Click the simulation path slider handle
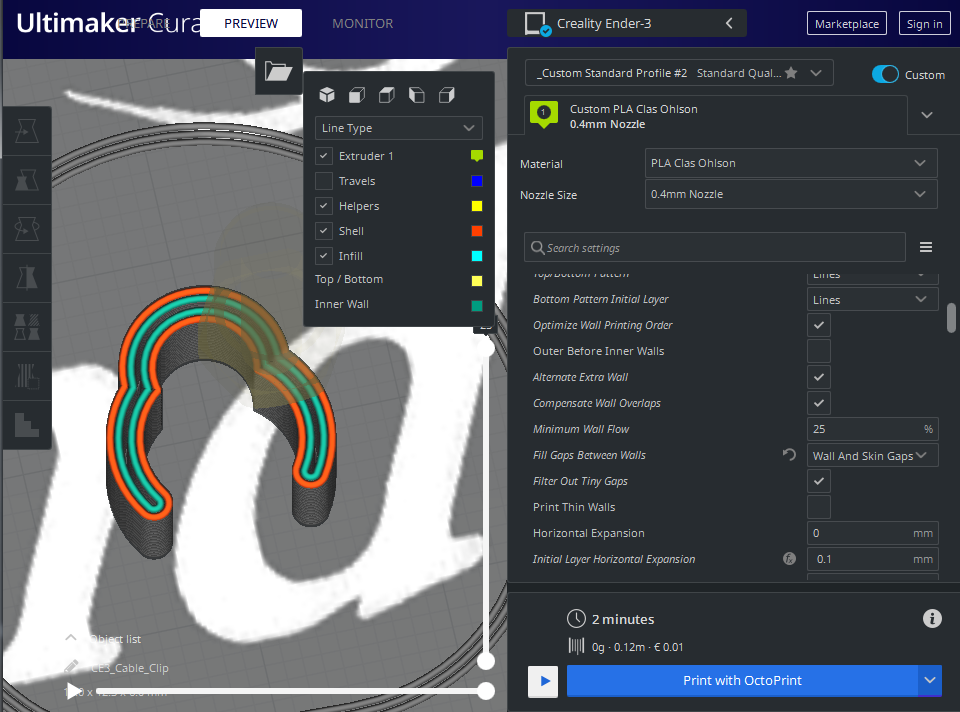The image size is (960, 712). (486, 691)
